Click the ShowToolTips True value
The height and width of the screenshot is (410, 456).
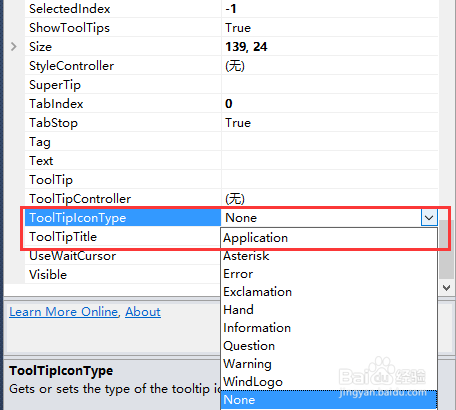pos(238,28)
